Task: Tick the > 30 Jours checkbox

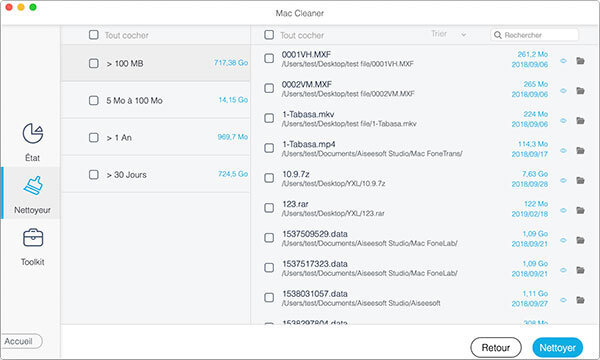Action: (x=94, y=174)
